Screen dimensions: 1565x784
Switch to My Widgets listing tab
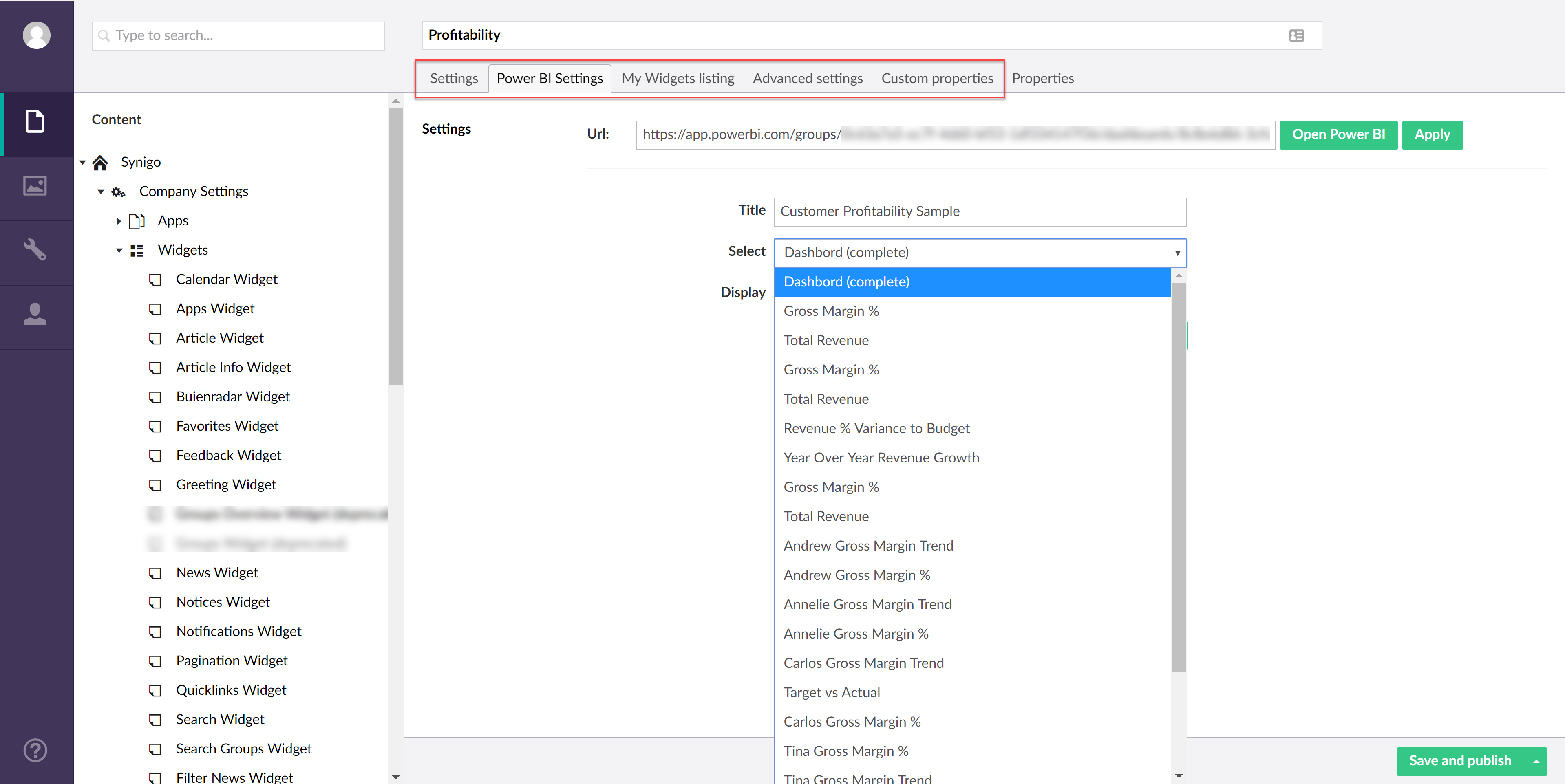tap(678, 78)
